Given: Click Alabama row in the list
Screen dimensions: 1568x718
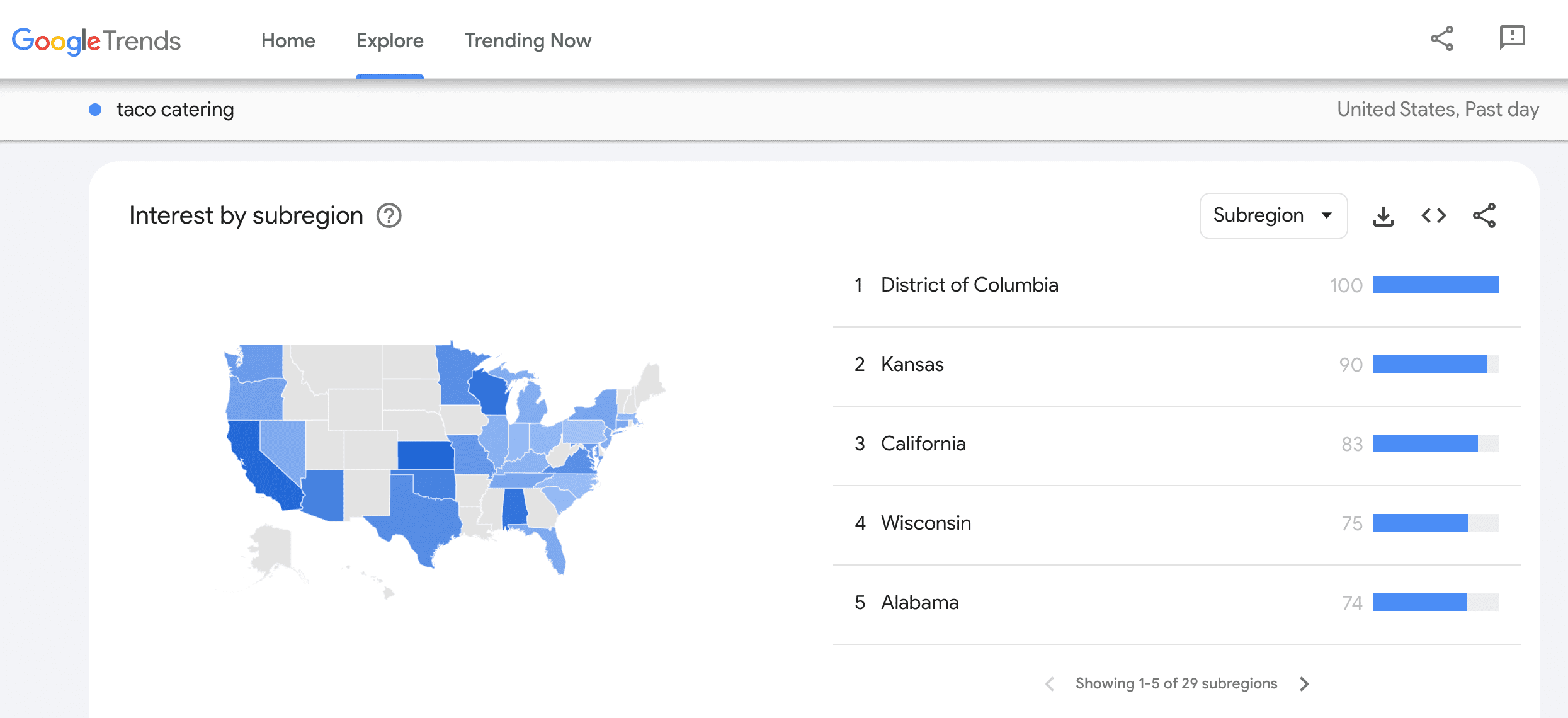Looking at the screenshot, I should click(x=919, y=603).
